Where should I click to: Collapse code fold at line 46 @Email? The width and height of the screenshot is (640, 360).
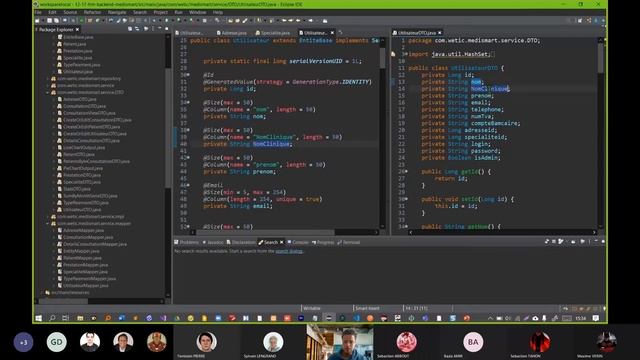click(188, 185)
